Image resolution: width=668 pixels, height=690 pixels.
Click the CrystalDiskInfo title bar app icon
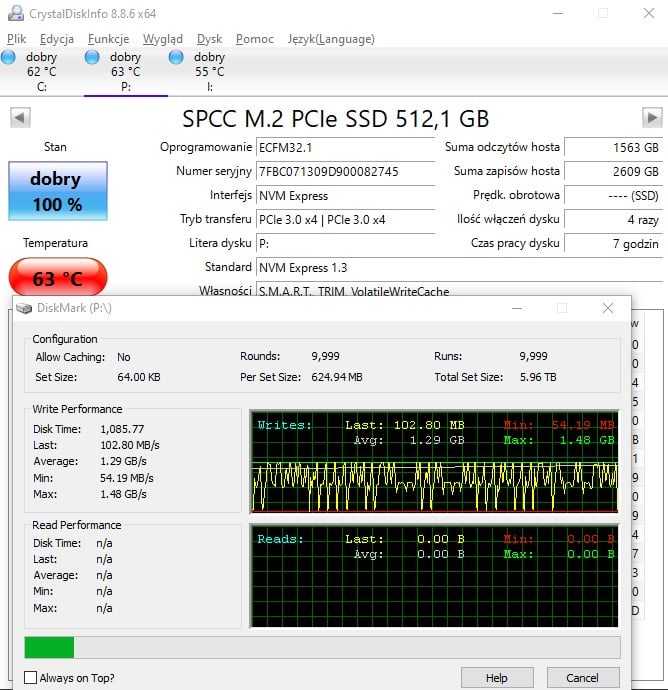(16, 13)
